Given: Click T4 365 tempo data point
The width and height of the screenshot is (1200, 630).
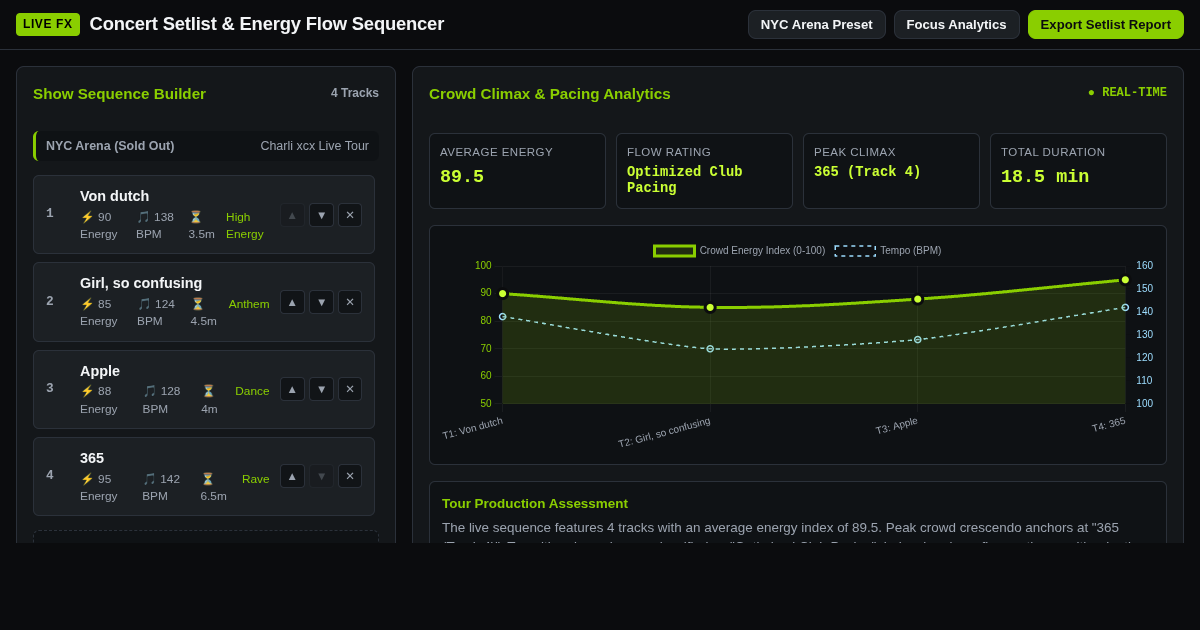Looking at the screenshot, I should point(1125,308).
